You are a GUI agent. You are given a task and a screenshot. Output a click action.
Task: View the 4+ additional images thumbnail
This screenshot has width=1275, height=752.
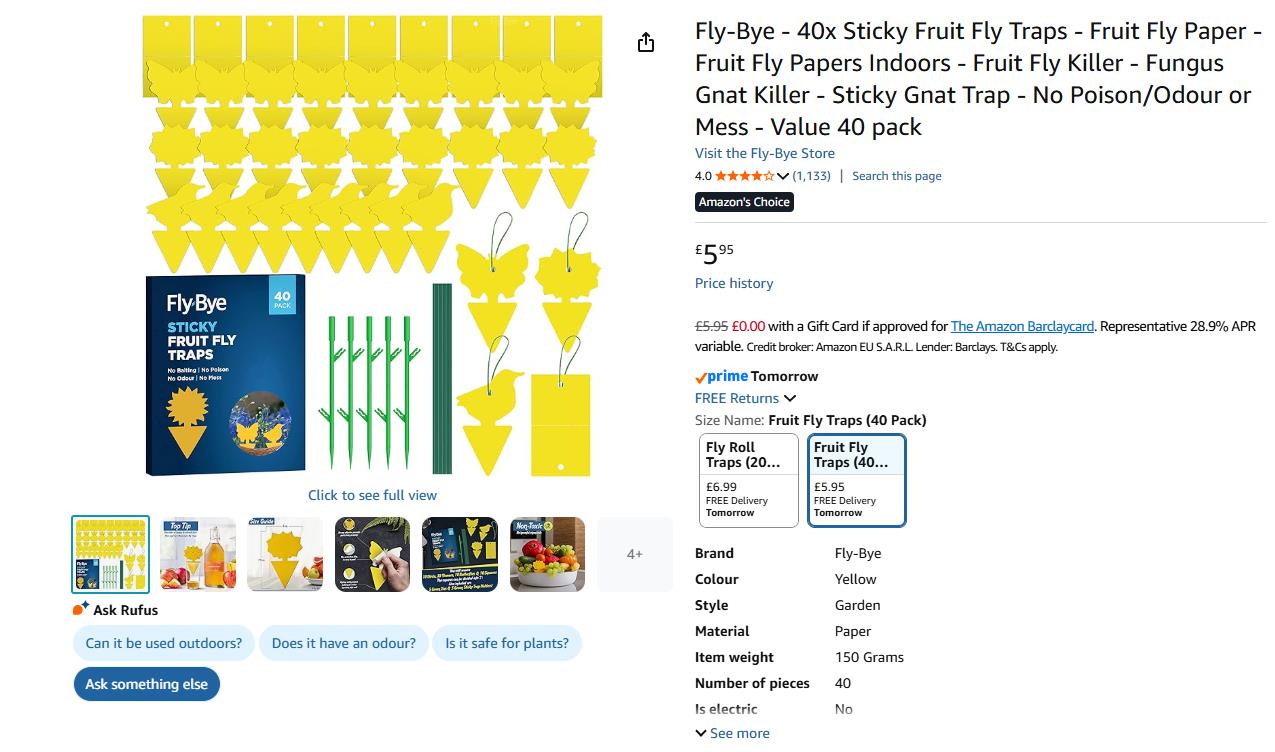[634, 554]
